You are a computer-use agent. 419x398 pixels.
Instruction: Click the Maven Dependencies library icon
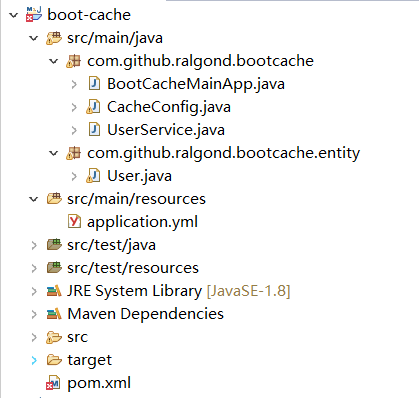(x=54, y=314)
